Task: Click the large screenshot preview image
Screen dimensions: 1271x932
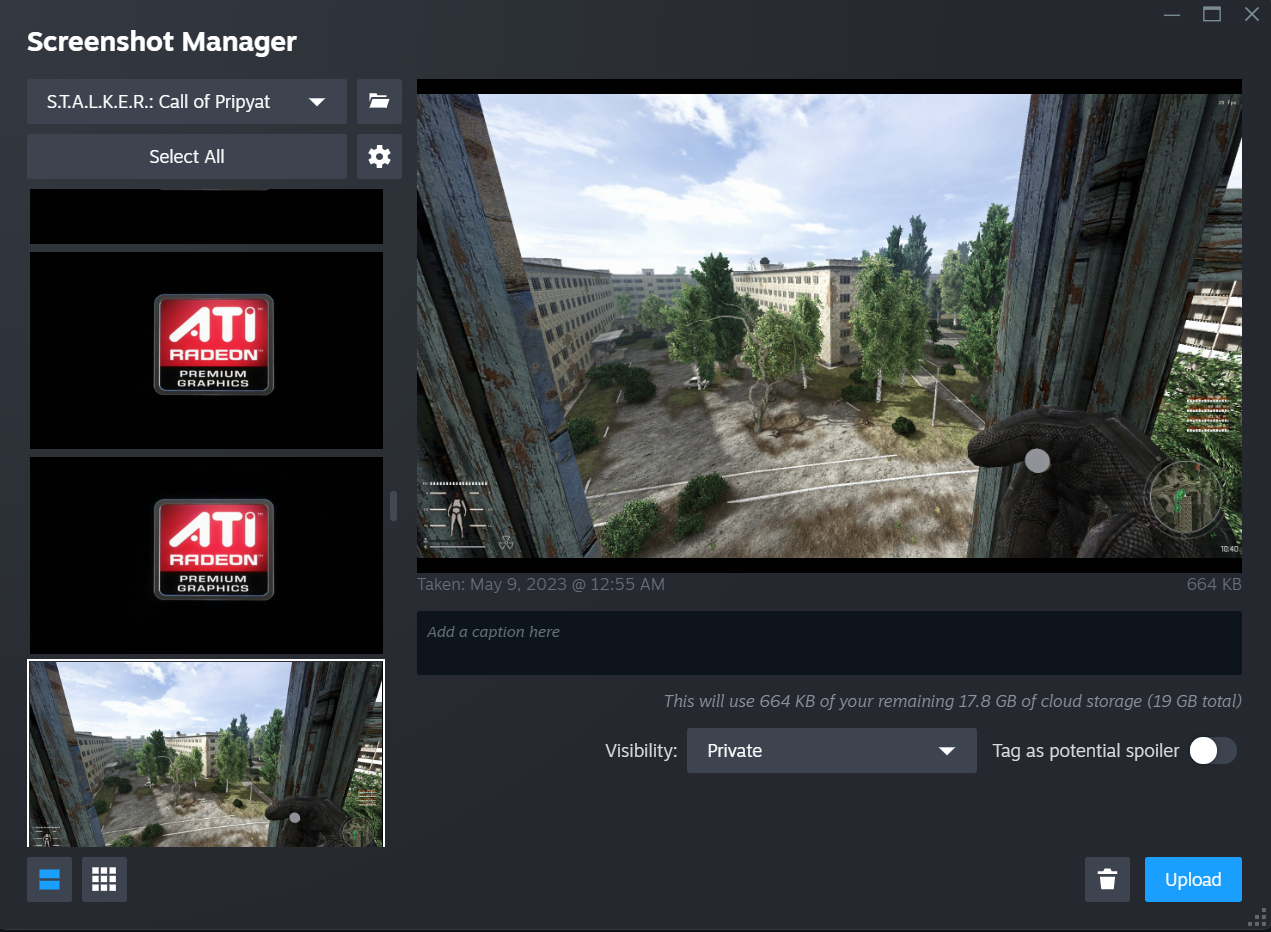Action: click(x=829, y=326)
